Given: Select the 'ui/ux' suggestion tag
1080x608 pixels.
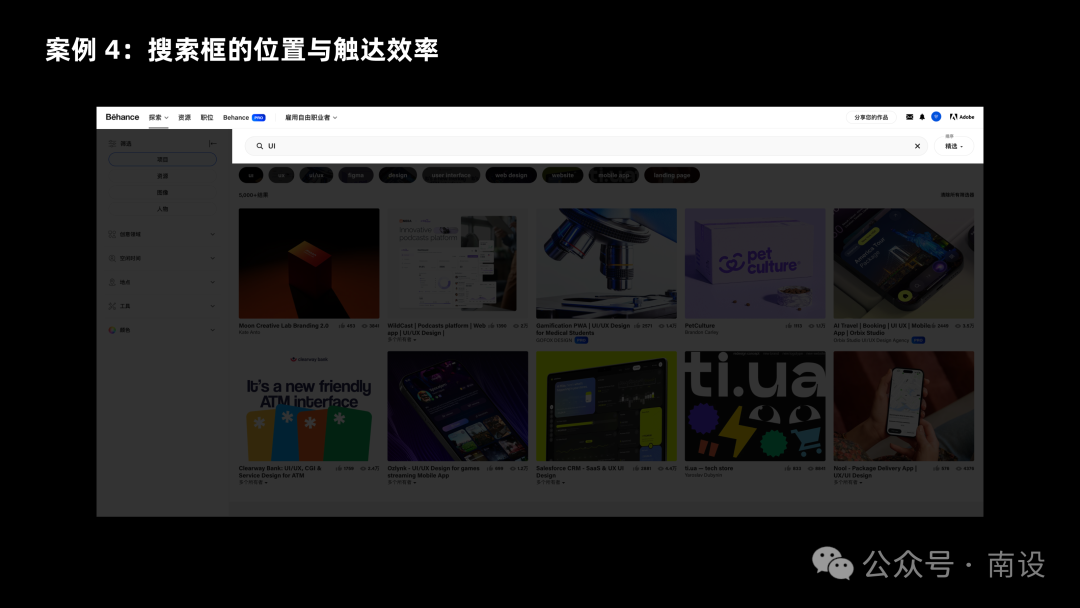Looking at the screenshot, I should coord(316,176).
